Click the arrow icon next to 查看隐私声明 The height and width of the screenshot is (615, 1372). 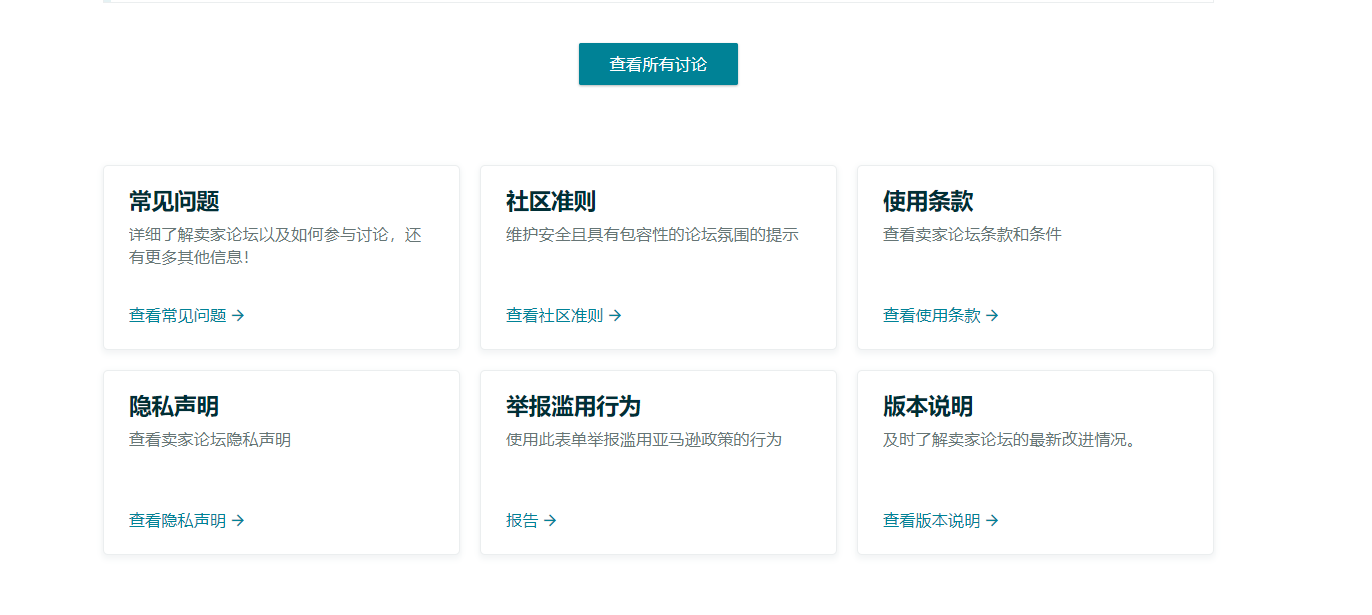[x=238, y=520]
